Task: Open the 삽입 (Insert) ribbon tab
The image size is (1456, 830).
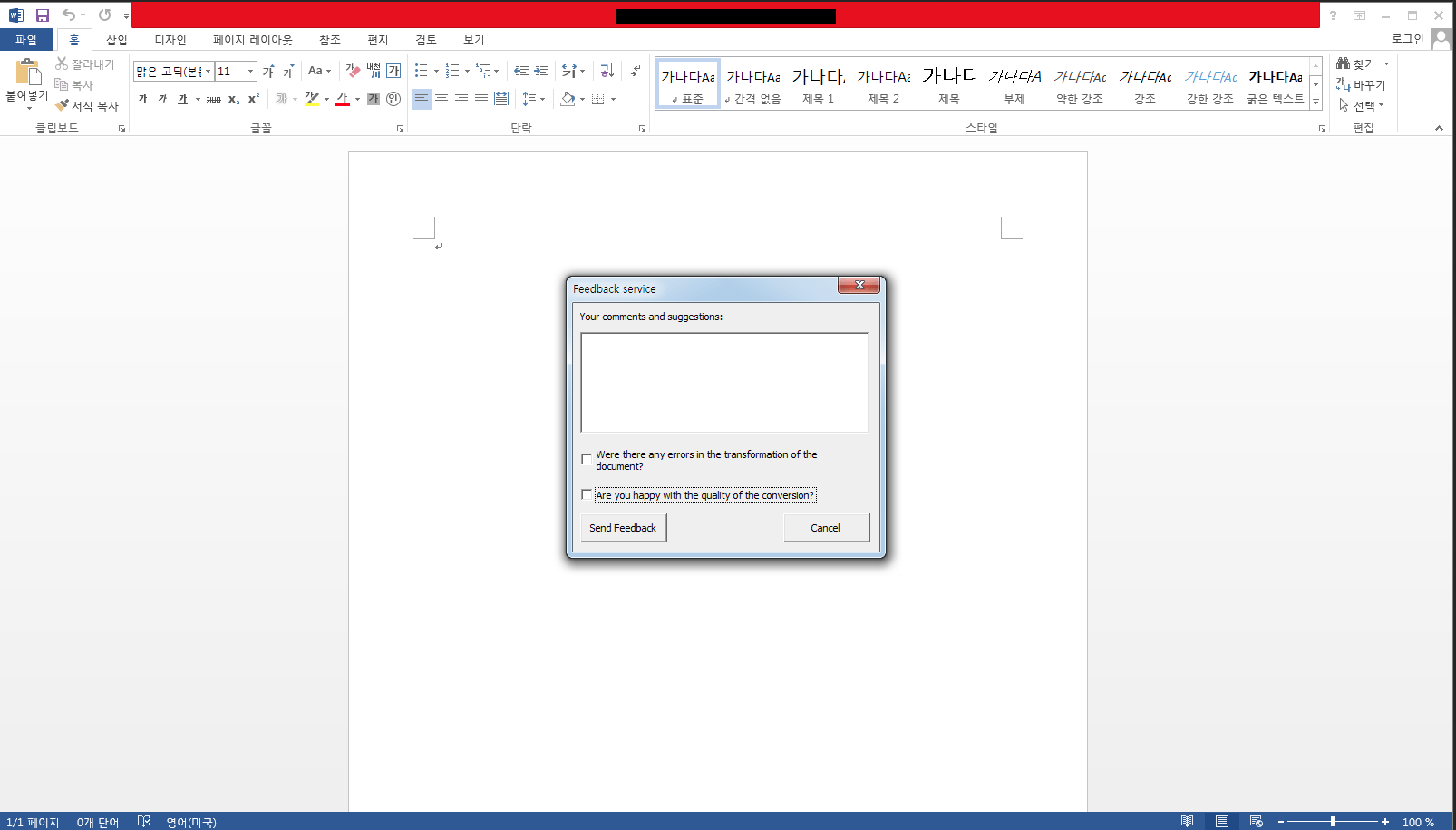Action: pos(116,40)
